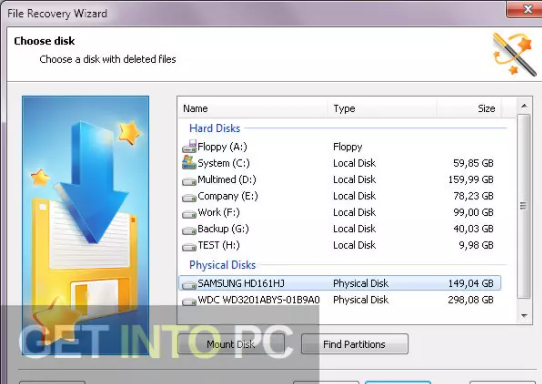The image size is (542, 384).
Task: Click the Mount Disk button
Action: tap(231, 344)
